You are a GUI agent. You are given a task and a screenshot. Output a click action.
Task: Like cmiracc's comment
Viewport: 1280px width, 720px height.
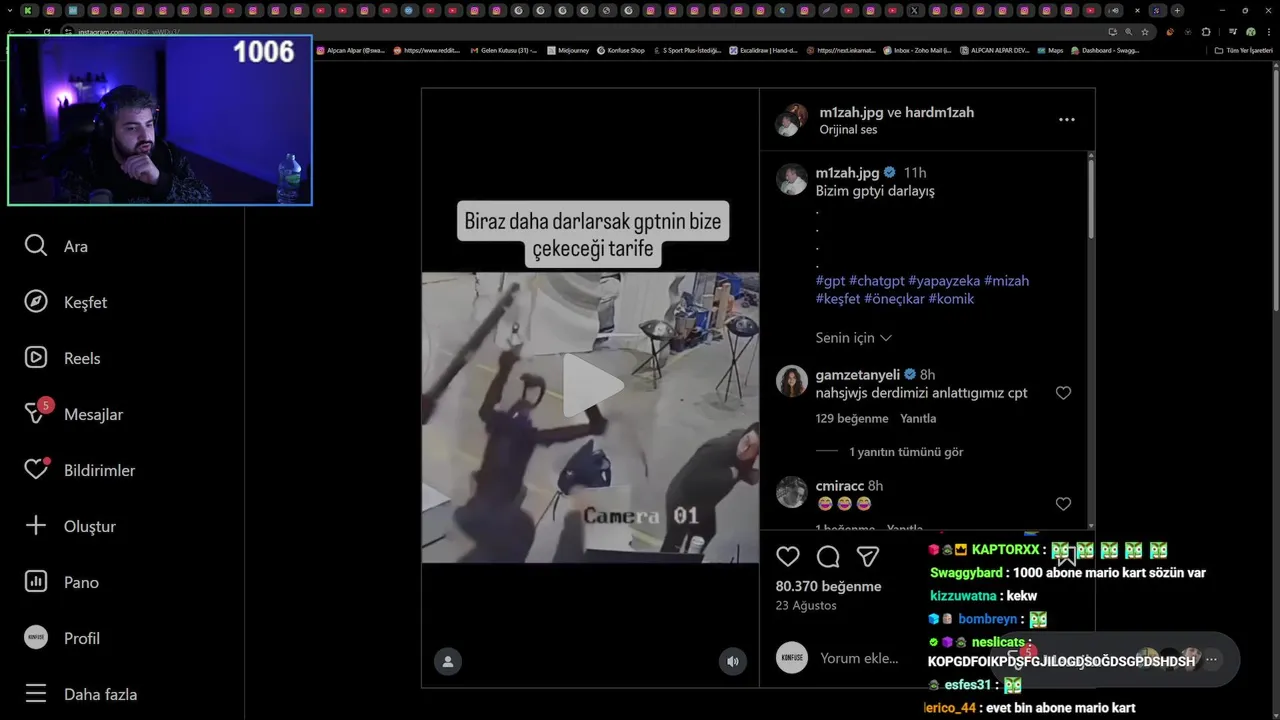(x=1063, y=504)
